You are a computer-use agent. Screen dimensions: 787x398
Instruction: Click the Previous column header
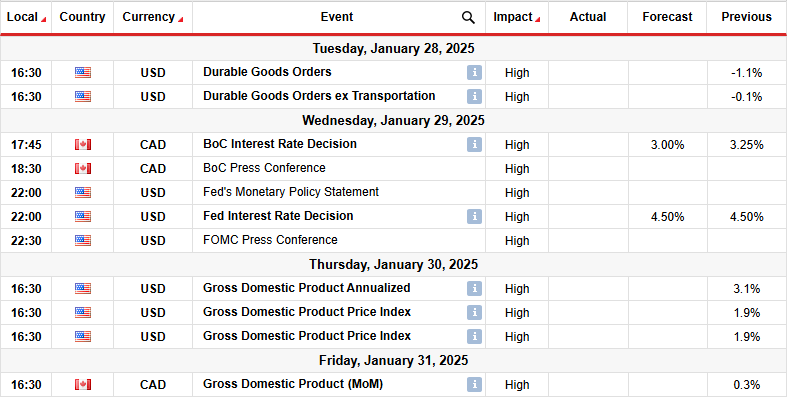click(x=746, y=17)
